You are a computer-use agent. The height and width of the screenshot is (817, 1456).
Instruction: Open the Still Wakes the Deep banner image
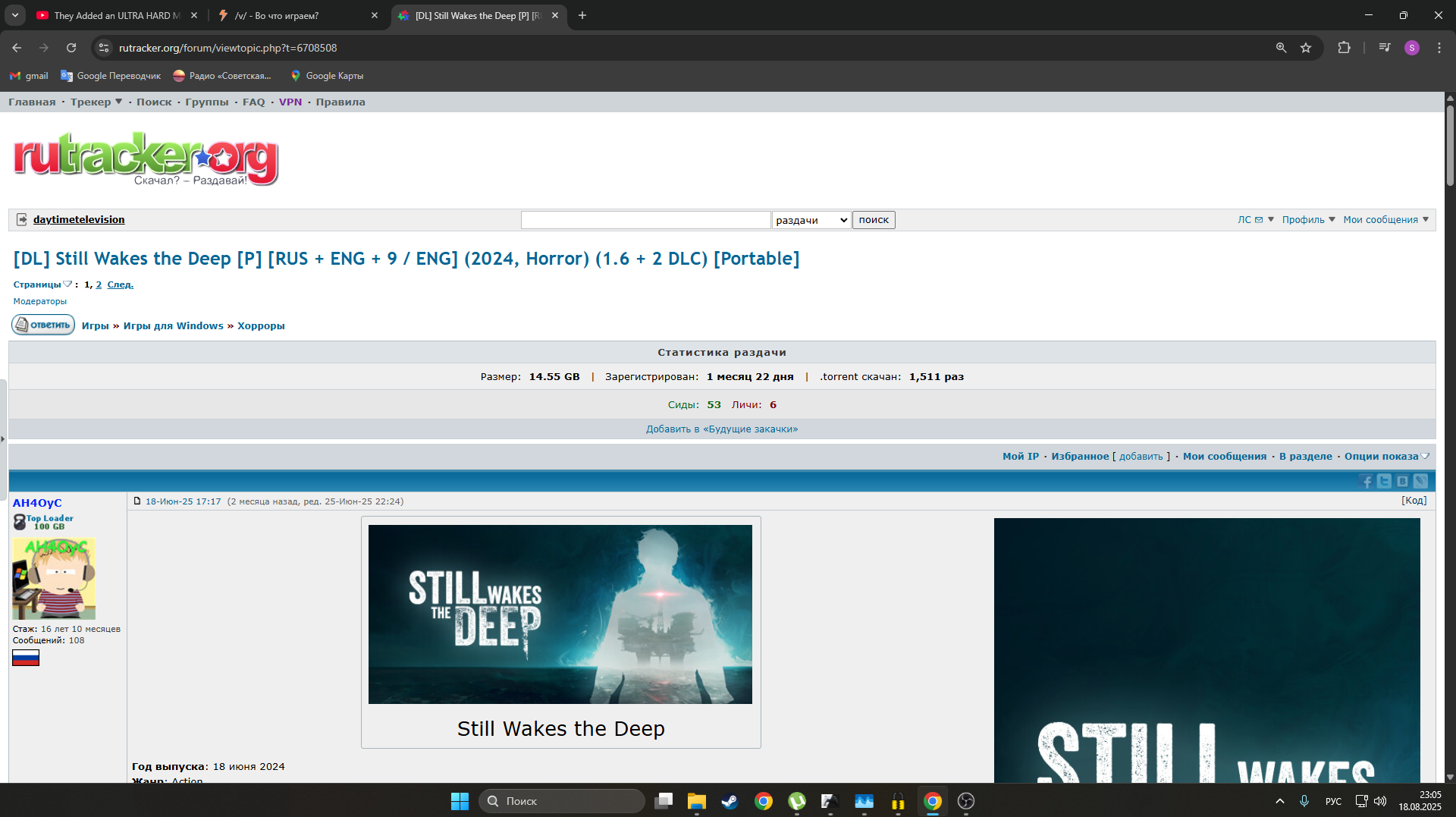tap(560, 614)
